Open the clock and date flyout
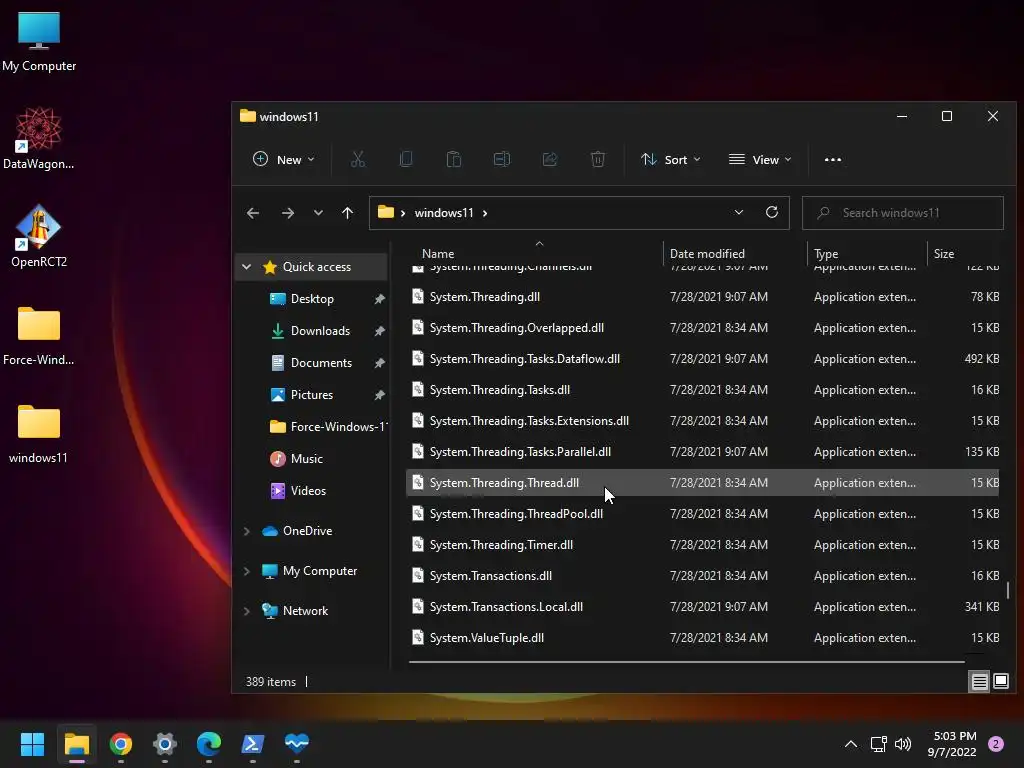Screen dimensions: 1024x768 click(x=953, y=744)
